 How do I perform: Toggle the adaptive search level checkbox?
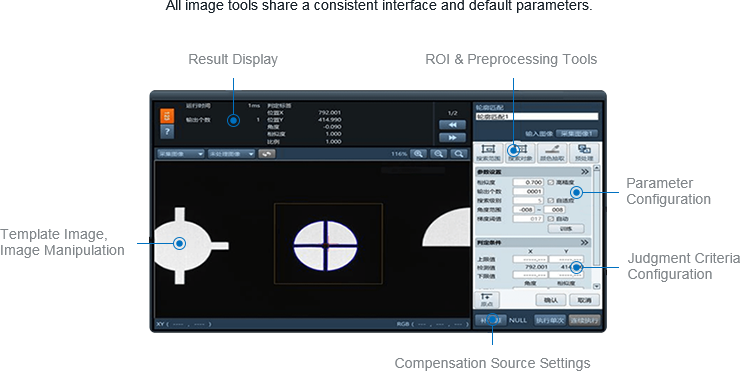[551, 200]
